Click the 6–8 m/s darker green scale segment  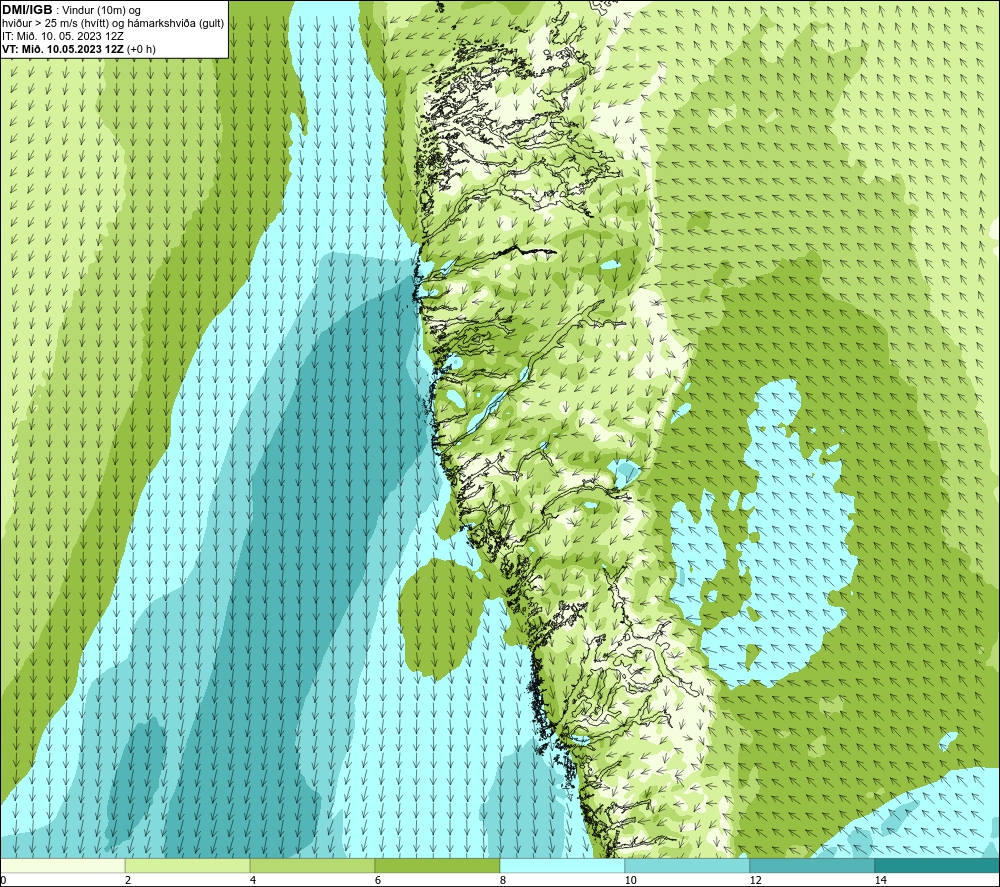pos(437,866)
